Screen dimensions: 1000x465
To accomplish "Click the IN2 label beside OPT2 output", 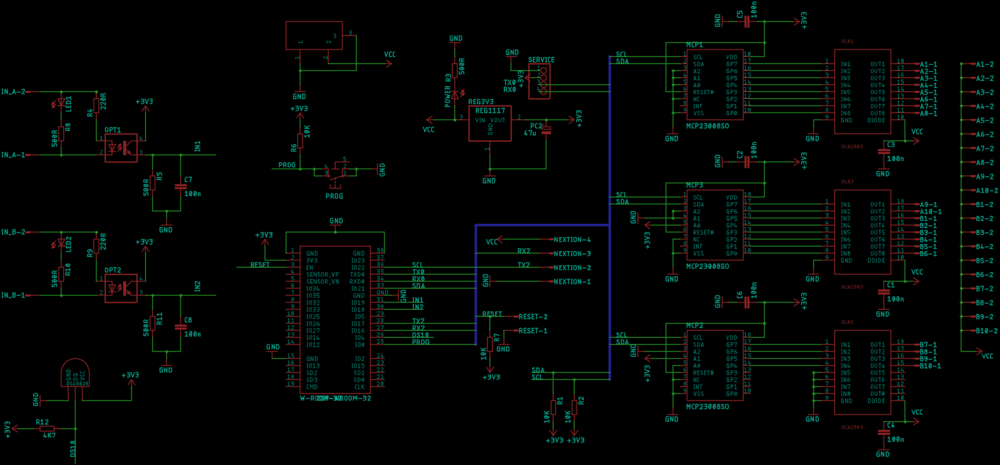I will (x=197, y=284).
